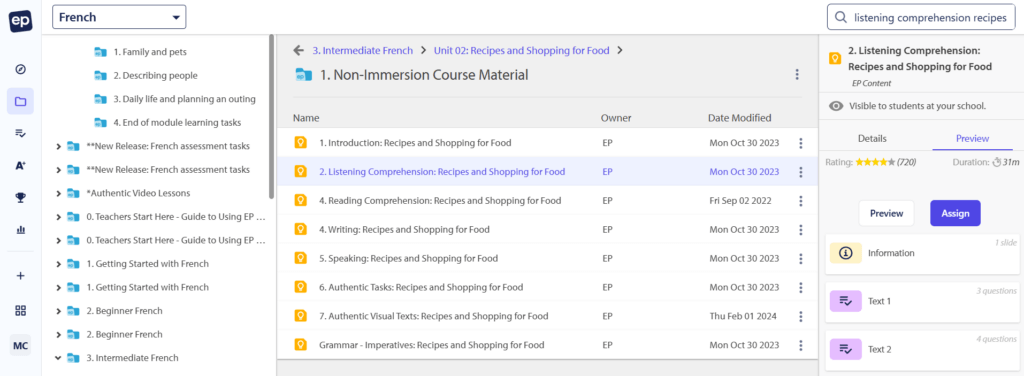Open the grid apps icon in sidebar

click(x=20, y=310)
